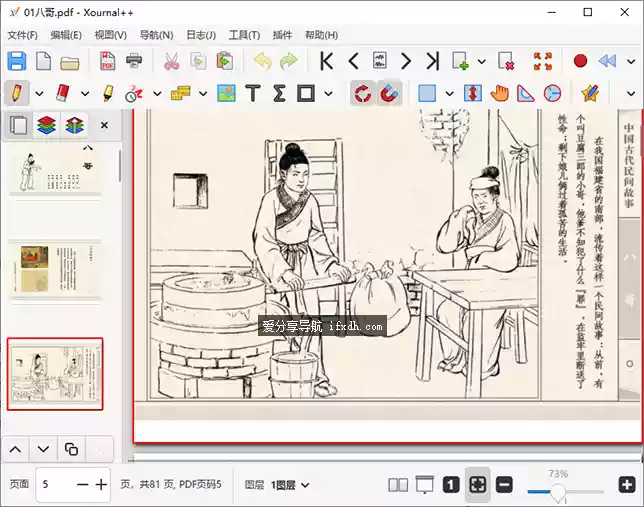Delete current page icon
Image resolution: width=644 pixels, height=507 pixels.
click(506, 61)
